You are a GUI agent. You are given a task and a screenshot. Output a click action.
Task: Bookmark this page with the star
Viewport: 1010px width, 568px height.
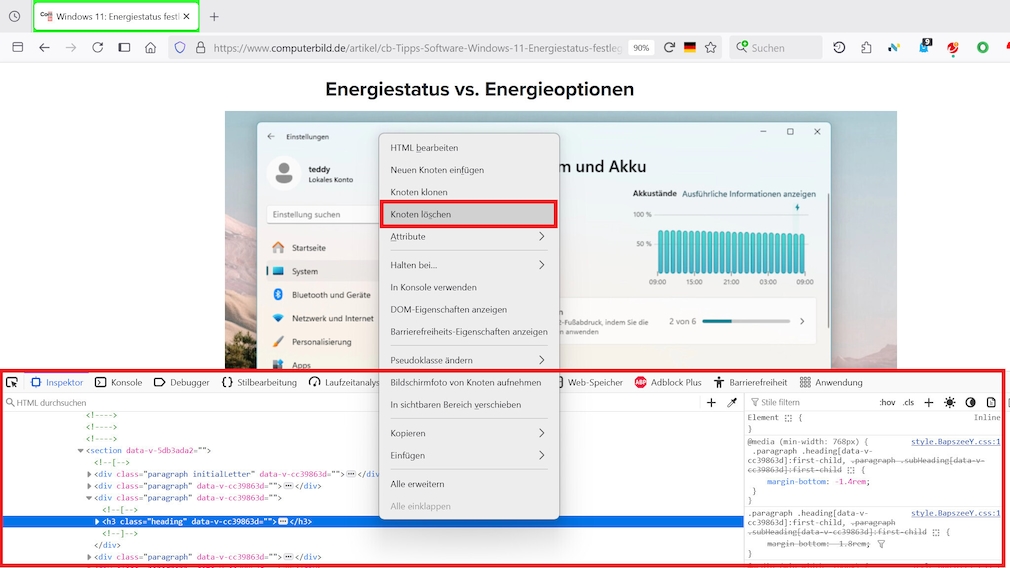coord(710,48)
